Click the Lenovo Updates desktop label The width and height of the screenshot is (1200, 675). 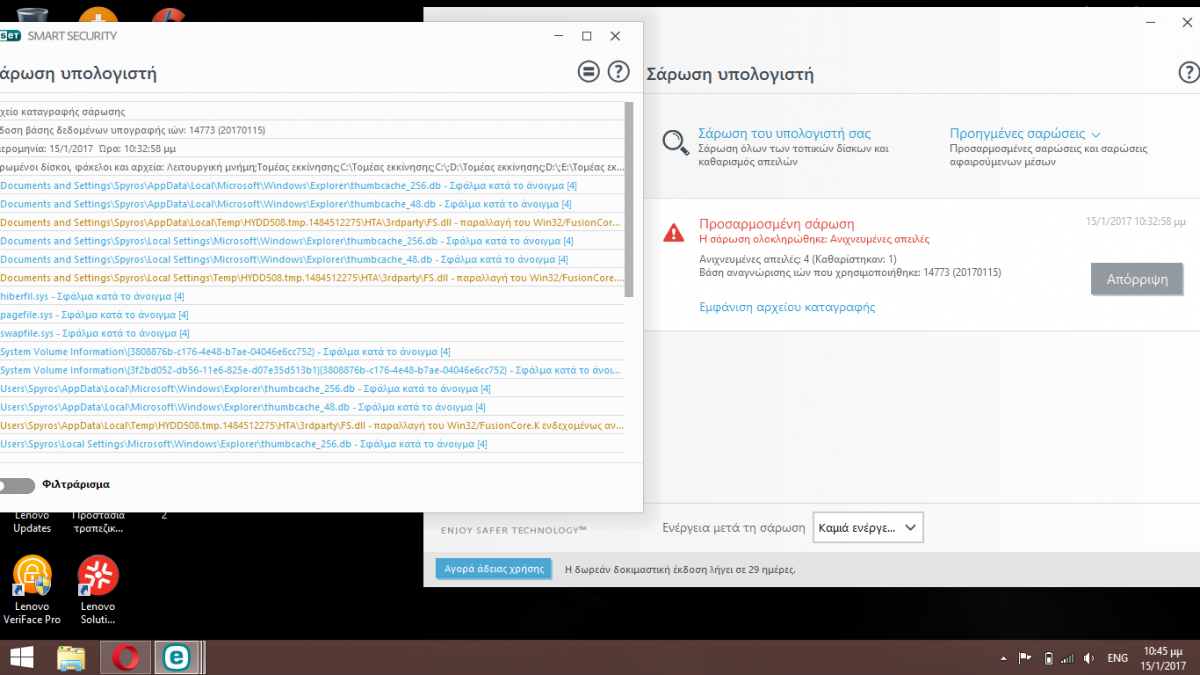coord(32,522)
